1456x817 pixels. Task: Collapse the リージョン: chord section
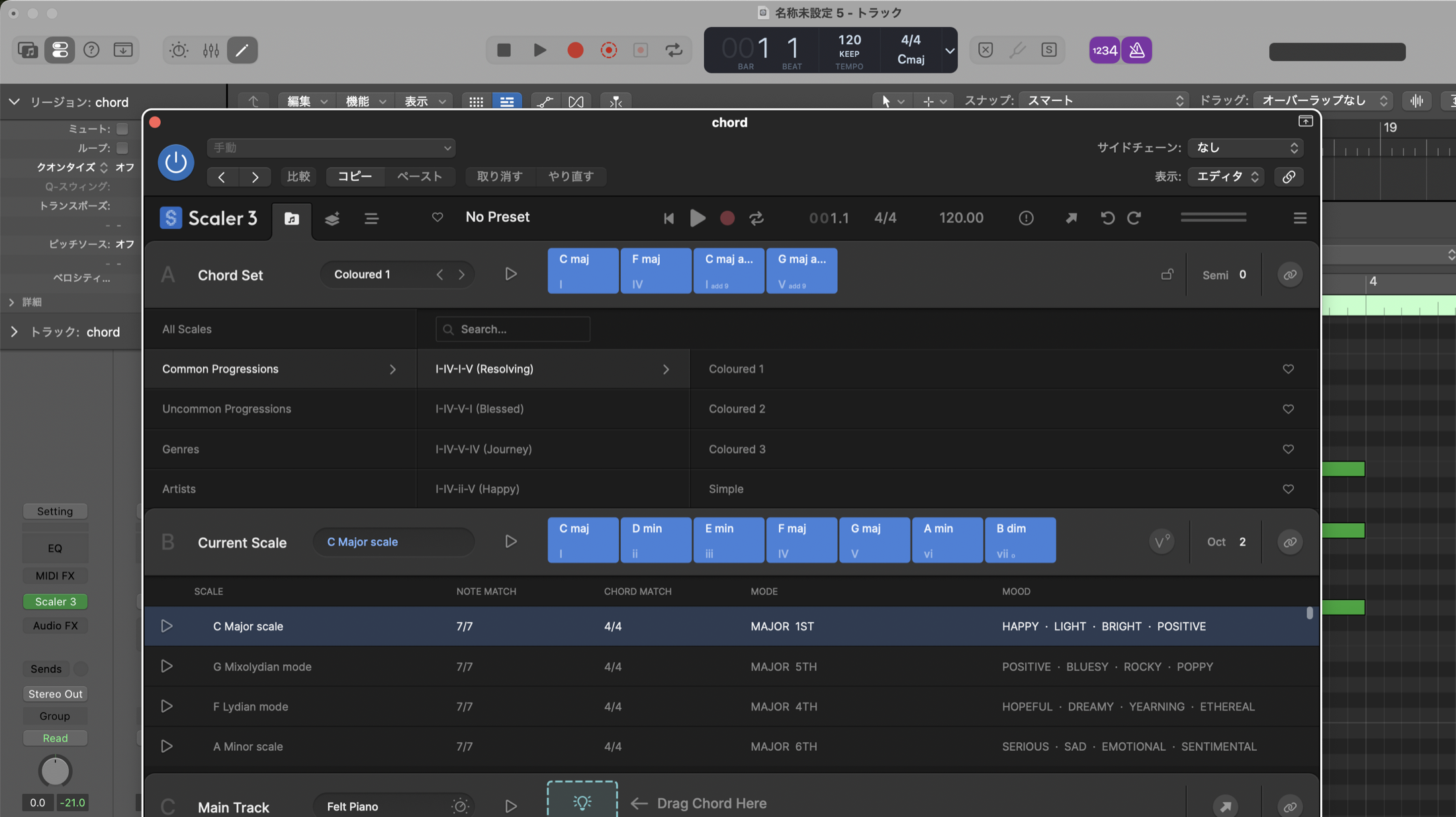14,102
